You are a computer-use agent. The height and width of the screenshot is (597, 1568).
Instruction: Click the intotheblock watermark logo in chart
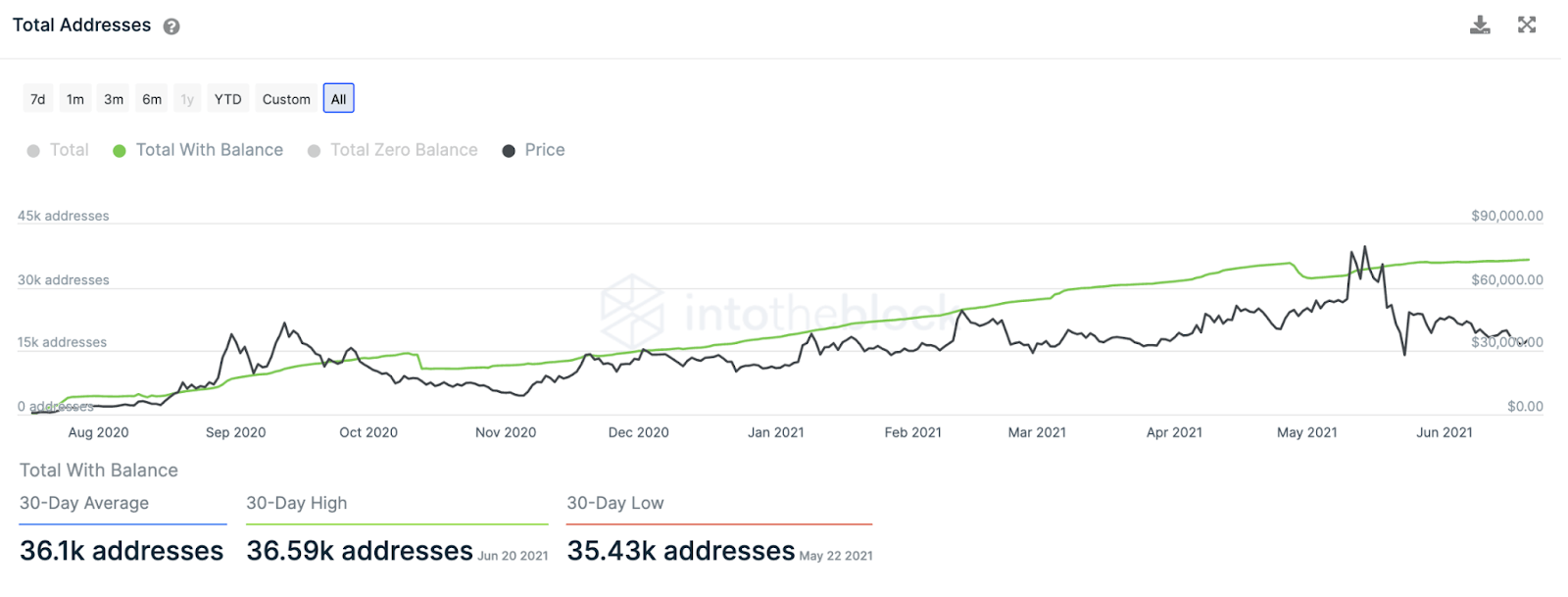633,312
